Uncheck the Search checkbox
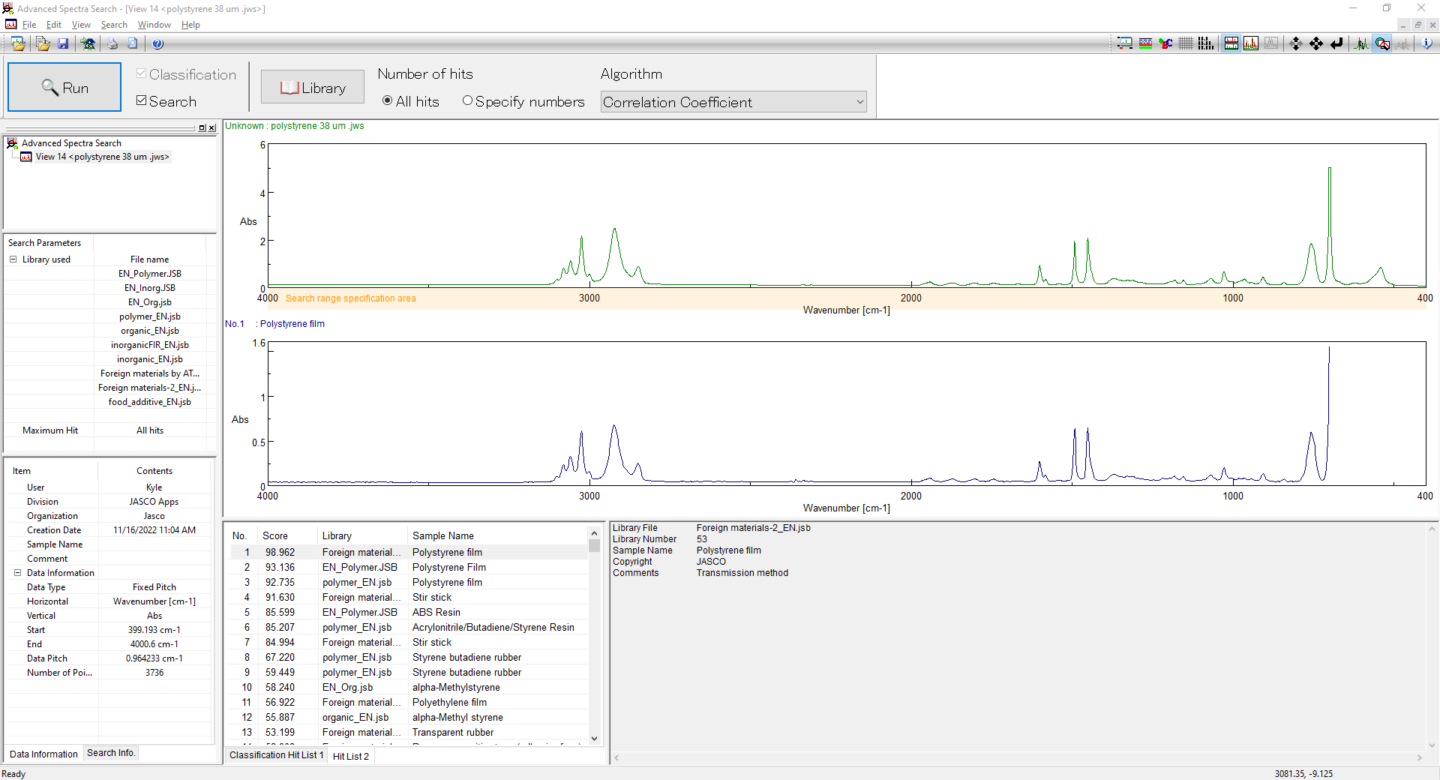 point(141,99)
